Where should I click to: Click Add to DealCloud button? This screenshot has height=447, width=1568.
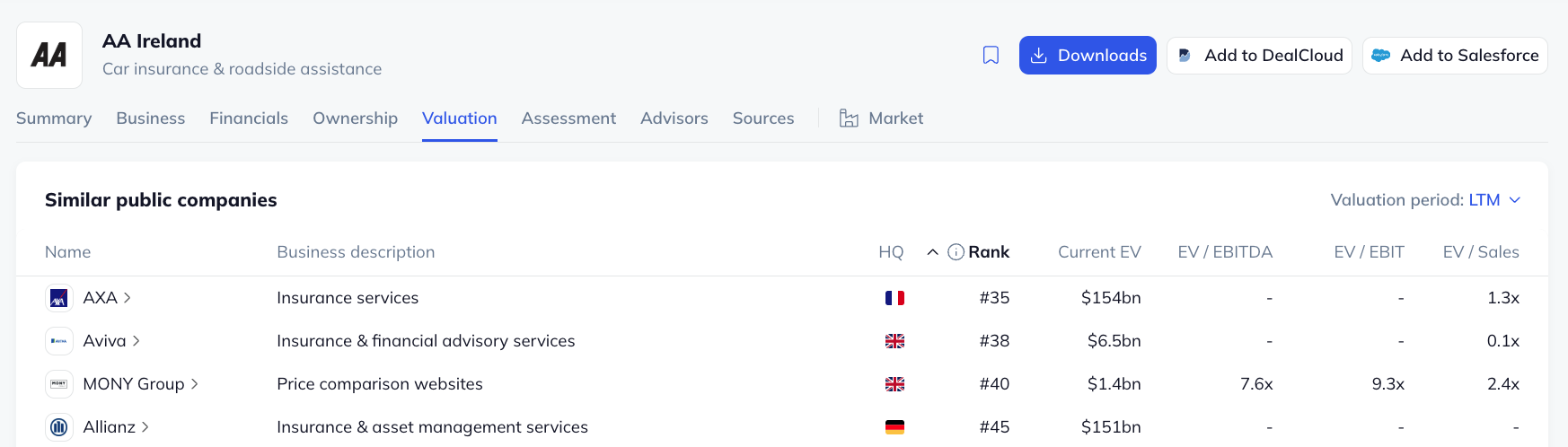pos(1259,56)
